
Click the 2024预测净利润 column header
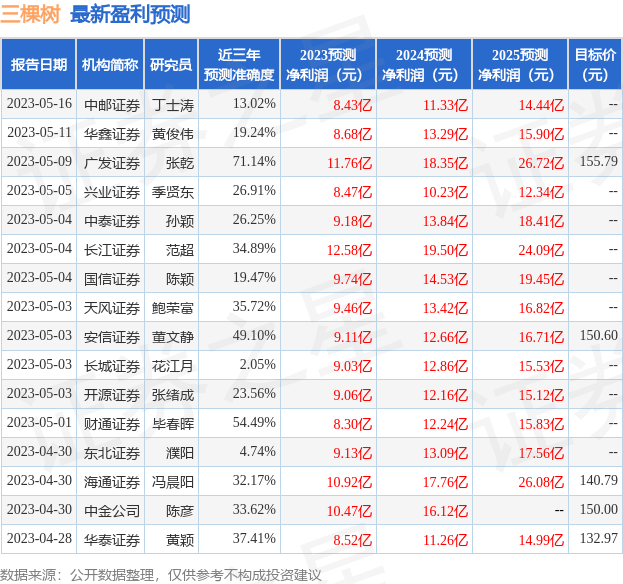pos(424,65)
